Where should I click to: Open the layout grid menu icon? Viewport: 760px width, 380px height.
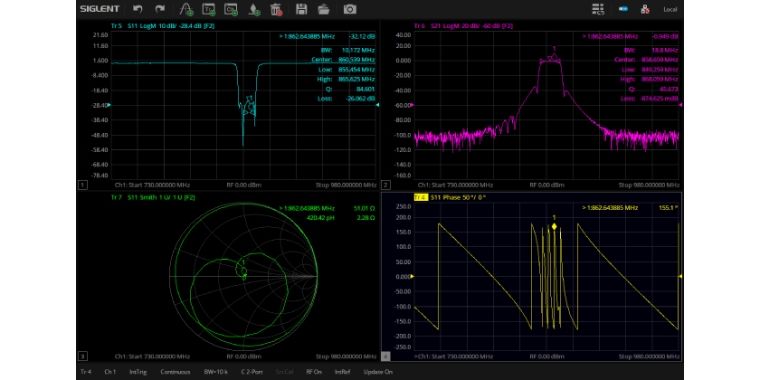click(x=599, y=9)
